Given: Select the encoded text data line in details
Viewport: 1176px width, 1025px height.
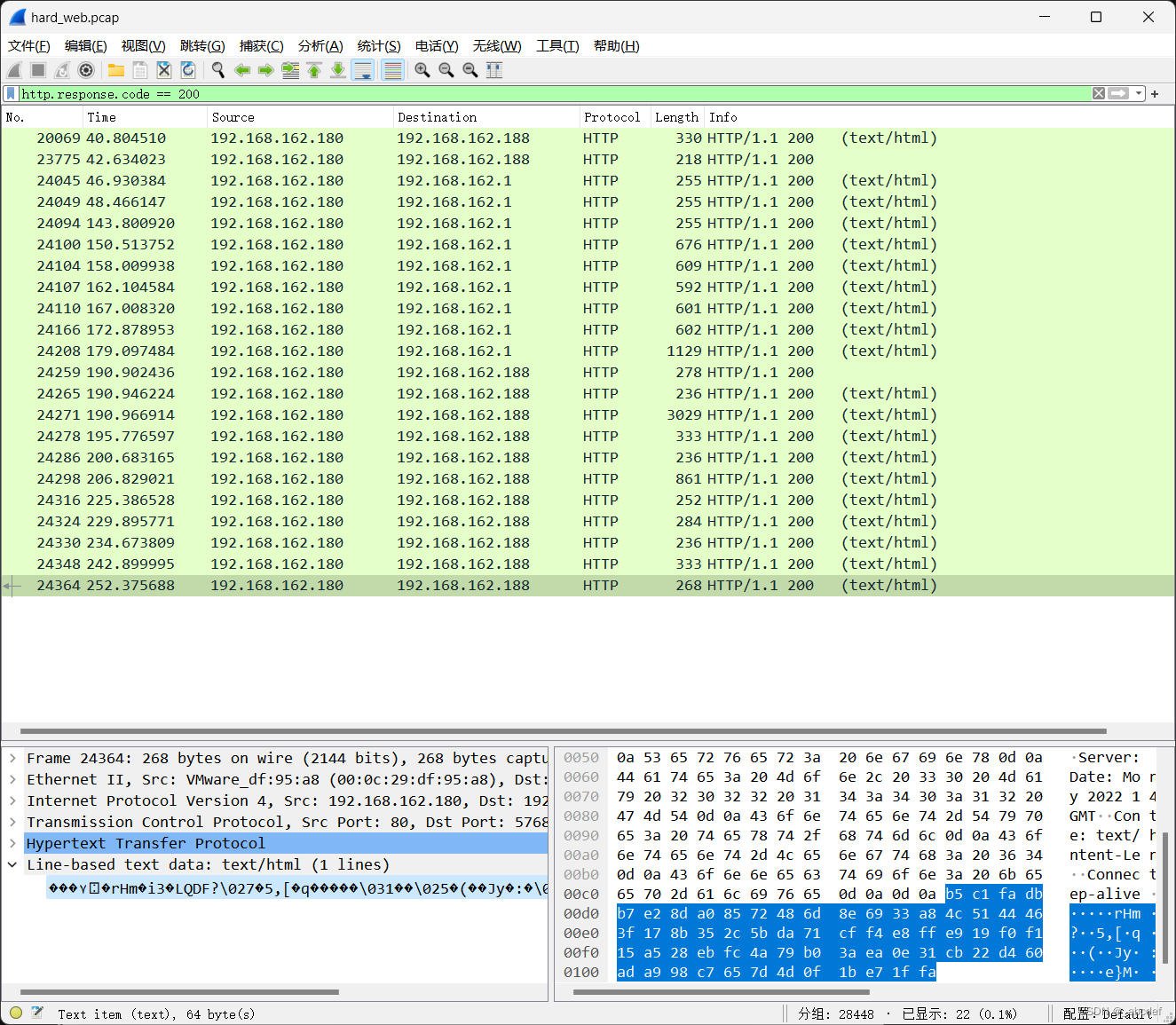Looking at the screenshot, I should [x=297, y=887].
